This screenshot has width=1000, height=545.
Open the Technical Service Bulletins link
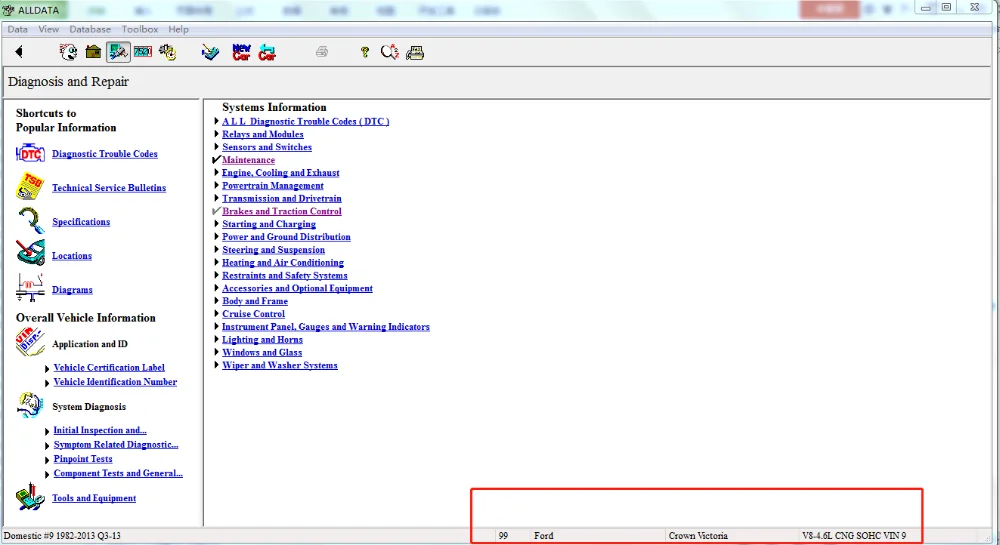tap(109, 187)
